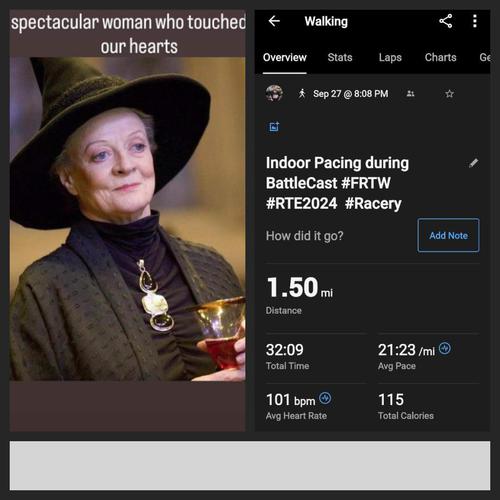The height and width of the screenshot is (500, 500).
Task: Tap the 1.50 mi distance value
Action: pos(300,287)
